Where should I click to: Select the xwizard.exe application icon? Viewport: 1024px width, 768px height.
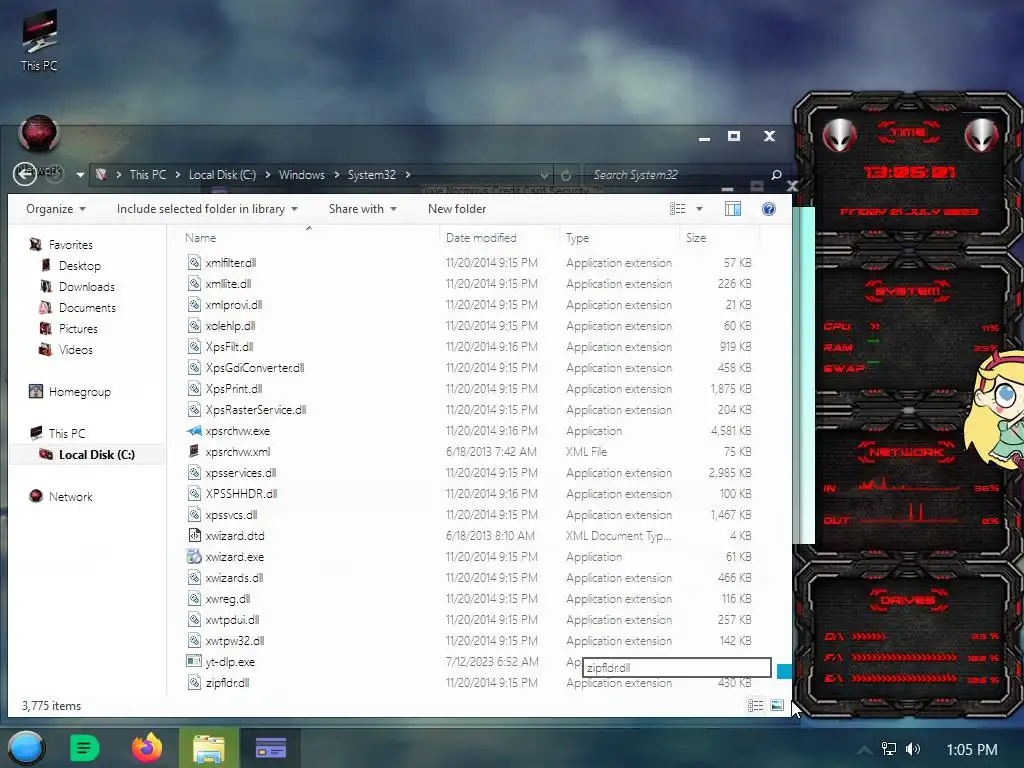tap(194, 556)
